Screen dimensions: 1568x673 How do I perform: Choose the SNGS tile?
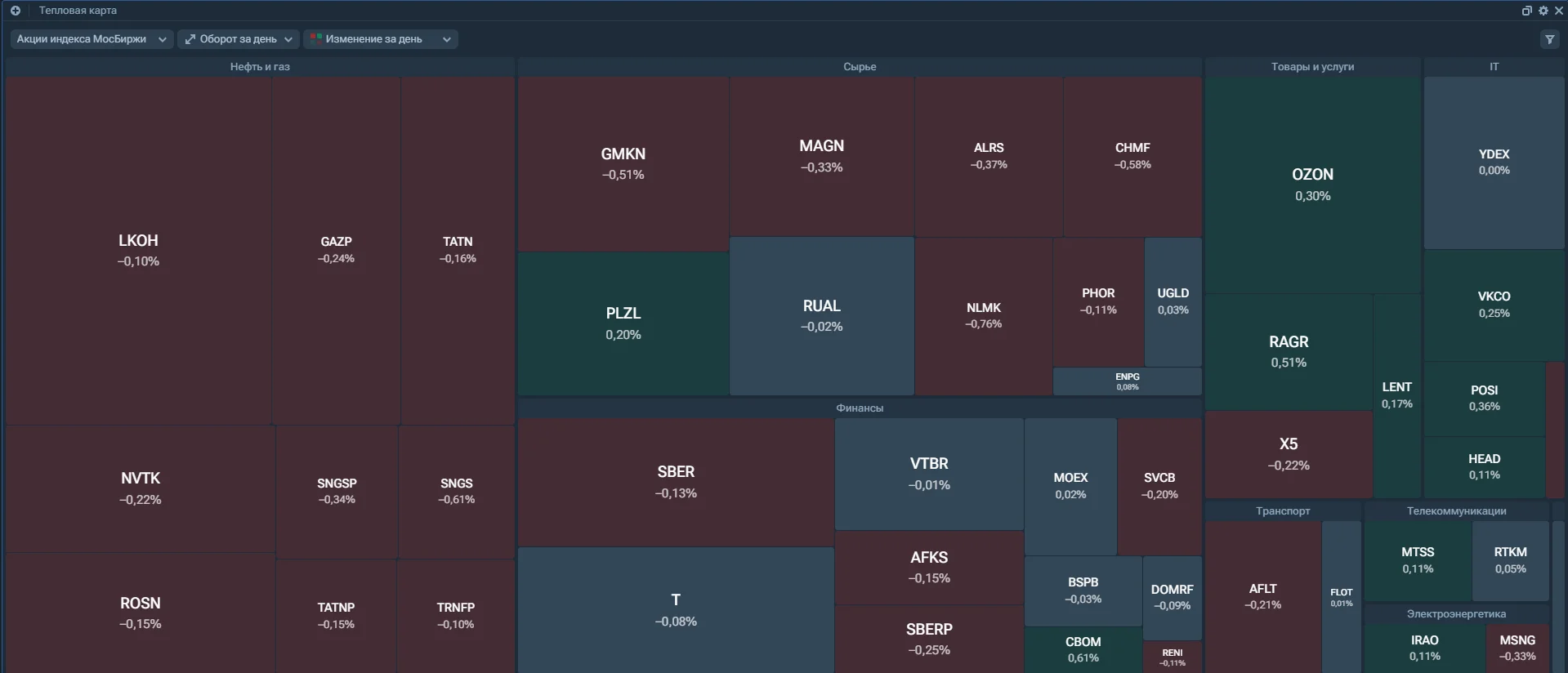(x=456, y=492)
